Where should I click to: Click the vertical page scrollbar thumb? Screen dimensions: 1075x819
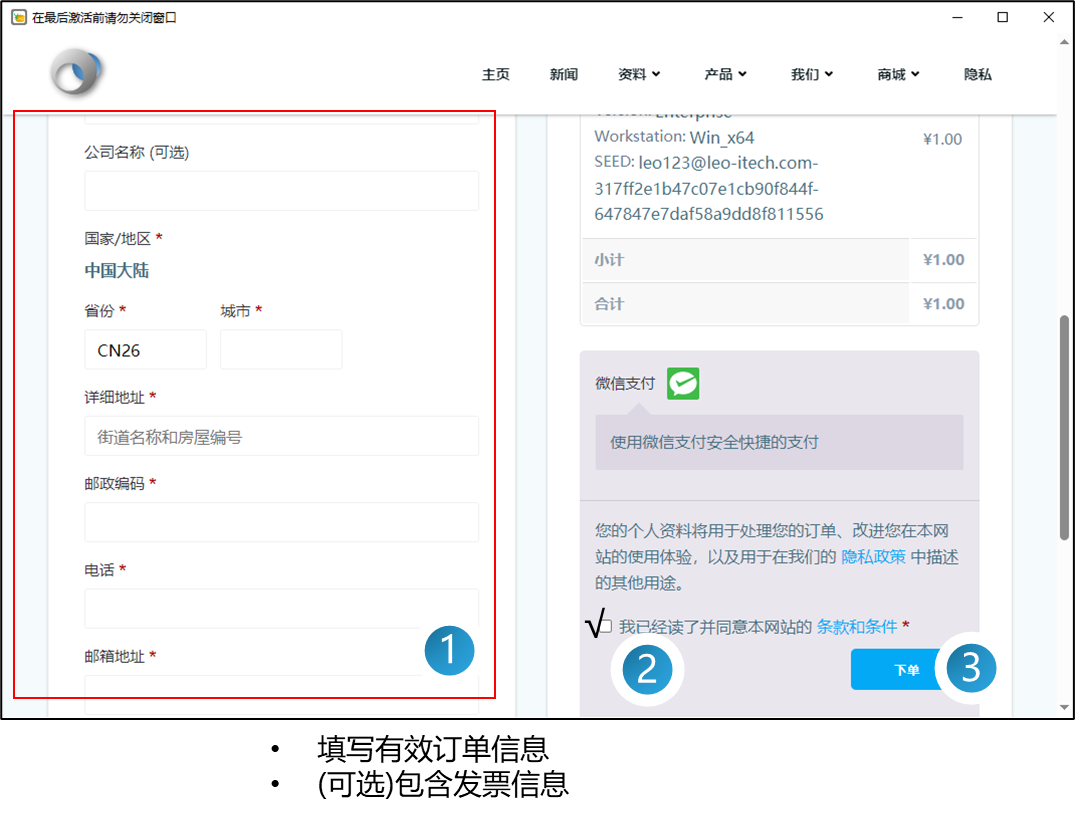(x=1064, y=428)
